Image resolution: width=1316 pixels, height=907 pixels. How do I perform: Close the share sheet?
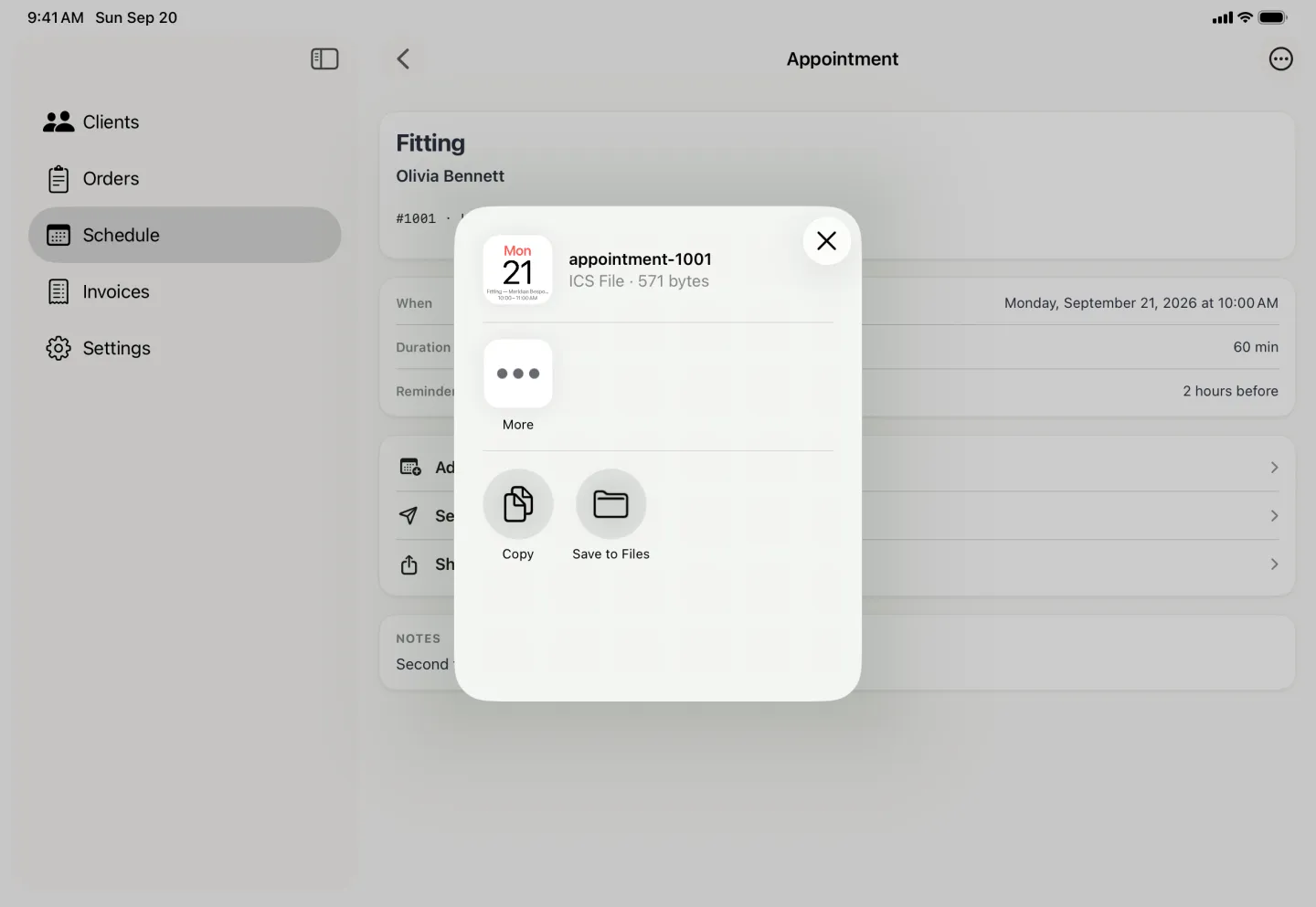(827, 241)
